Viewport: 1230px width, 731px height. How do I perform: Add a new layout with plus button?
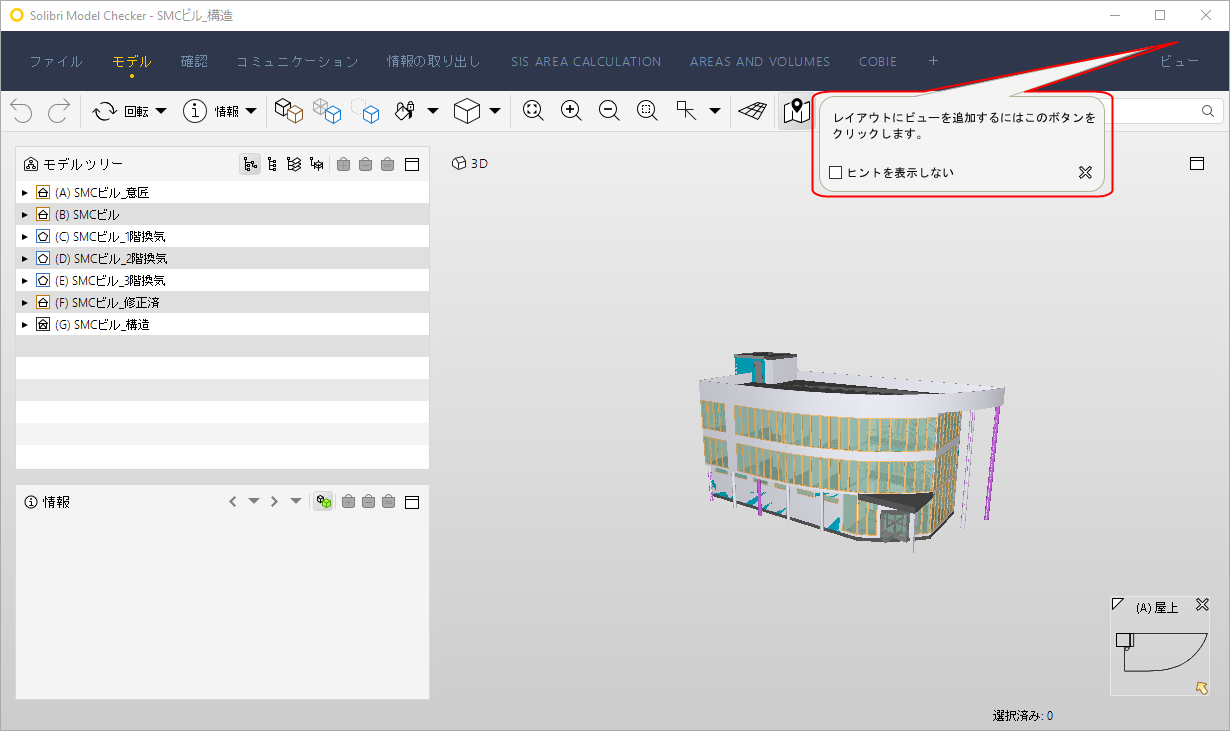[933, 61]
